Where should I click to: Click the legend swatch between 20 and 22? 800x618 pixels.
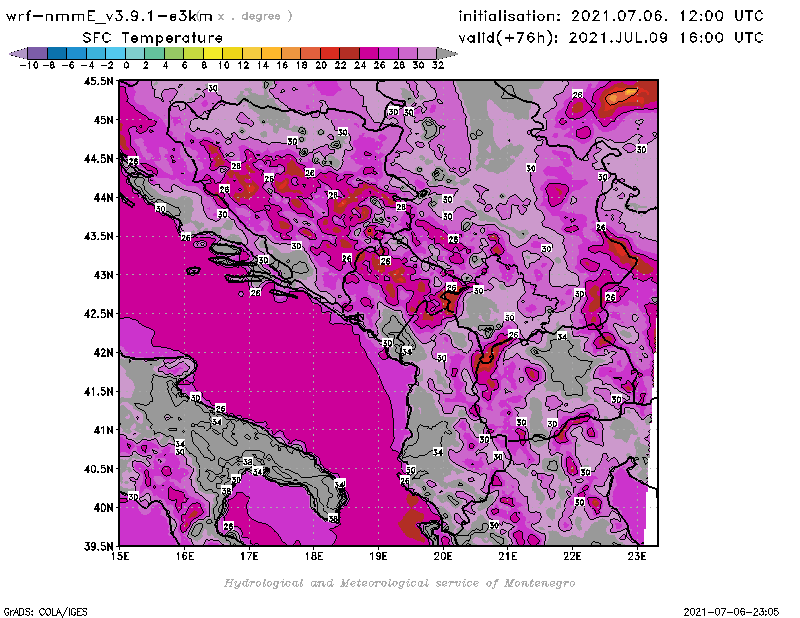(x=330, y=53)
